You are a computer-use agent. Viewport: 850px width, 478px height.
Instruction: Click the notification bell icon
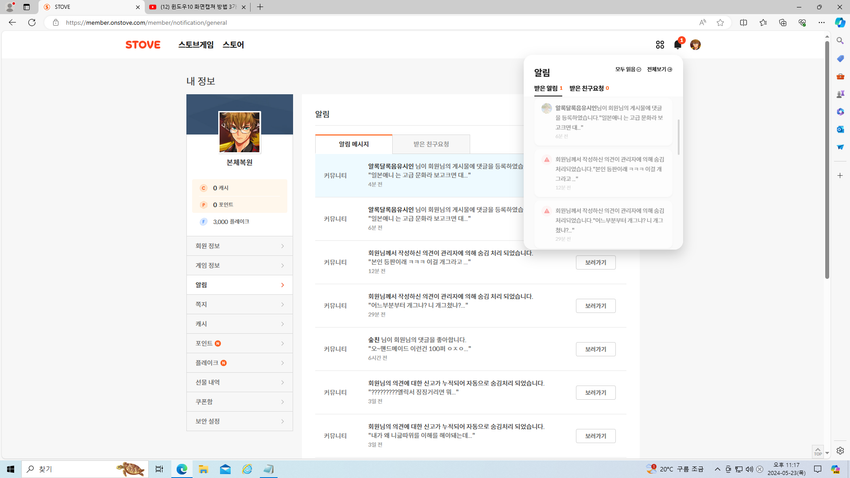click(x=677, y=45)
